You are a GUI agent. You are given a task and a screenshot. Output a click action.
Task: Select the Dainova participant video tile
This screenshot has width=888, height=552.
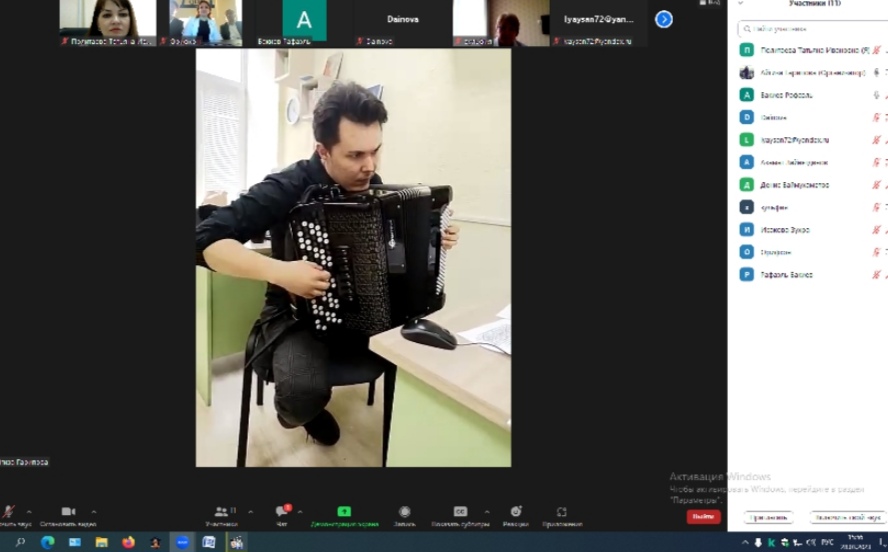tap(403, 22)
